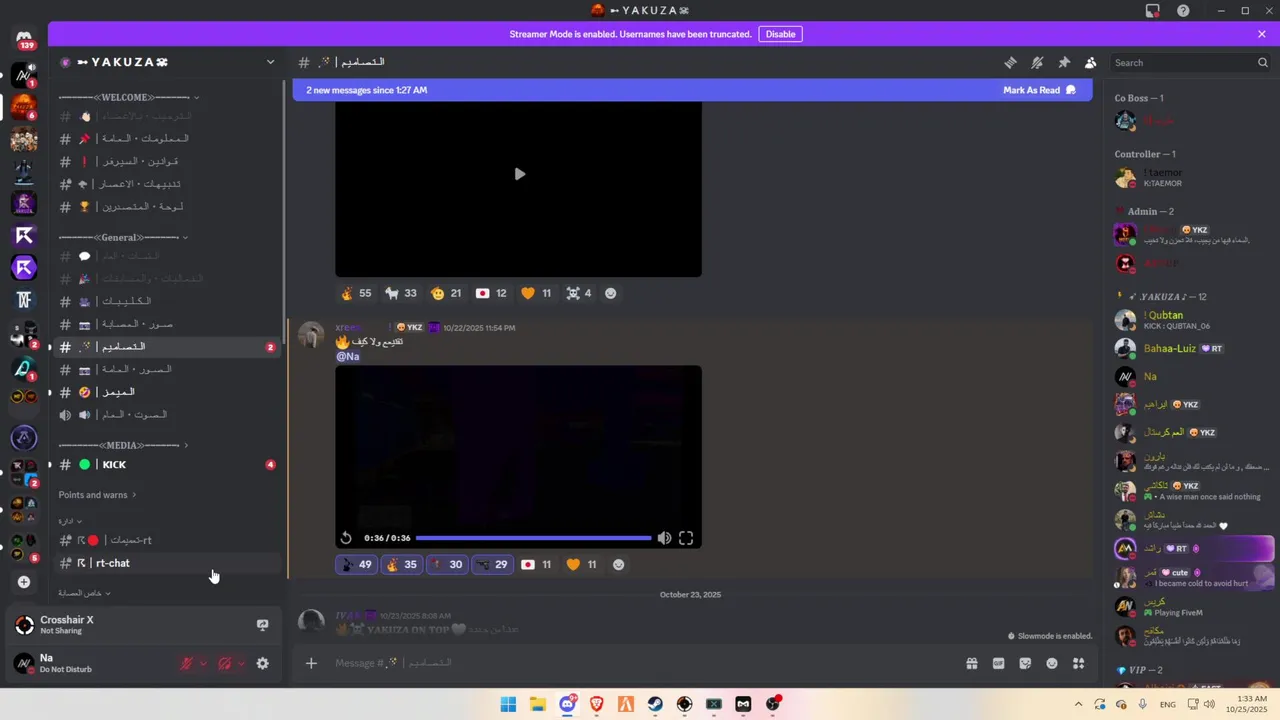The width and height of the screenshot is (1280, 720).
Task: Attach file with plus button
Action: pyautogui.click(x=311, y=663)
